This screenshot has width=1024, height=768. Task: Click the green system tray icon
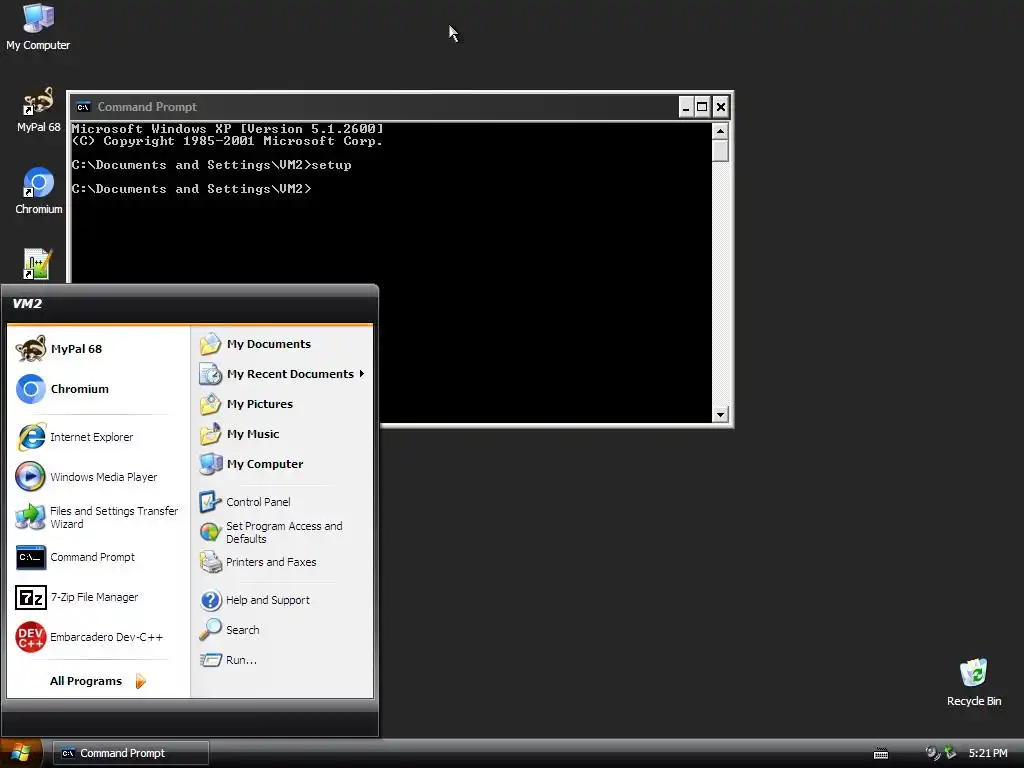click(x=950, y=753)
